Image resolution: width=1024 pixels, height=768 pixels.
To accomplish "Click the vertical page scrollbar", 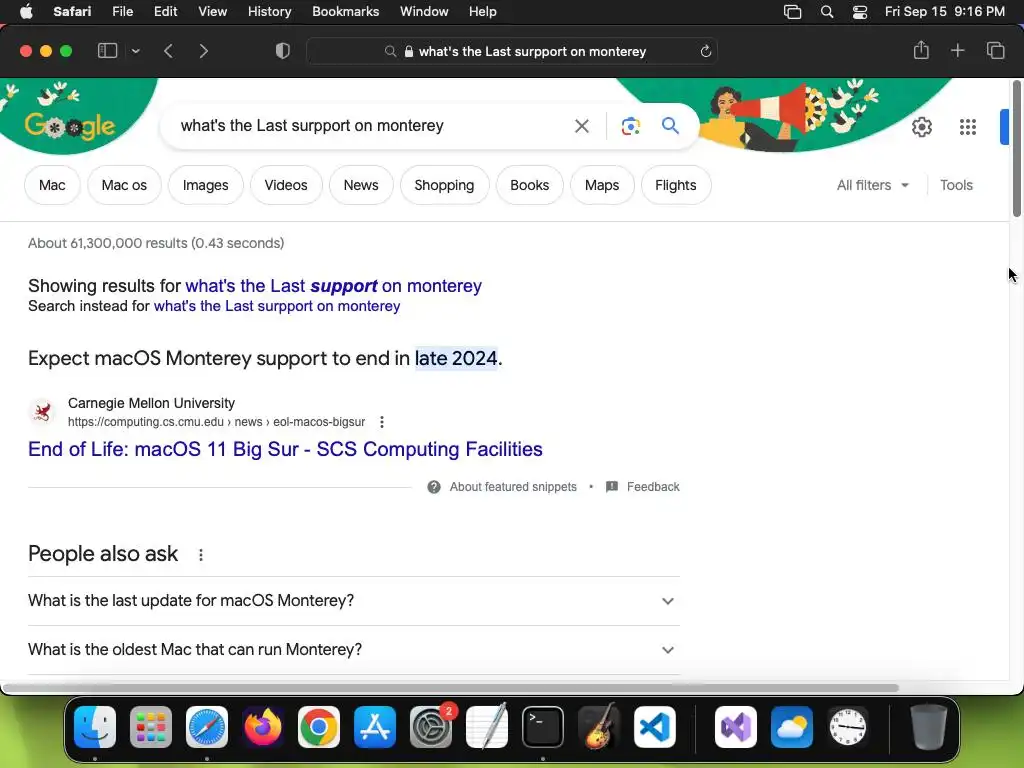I will [1017, 149].
